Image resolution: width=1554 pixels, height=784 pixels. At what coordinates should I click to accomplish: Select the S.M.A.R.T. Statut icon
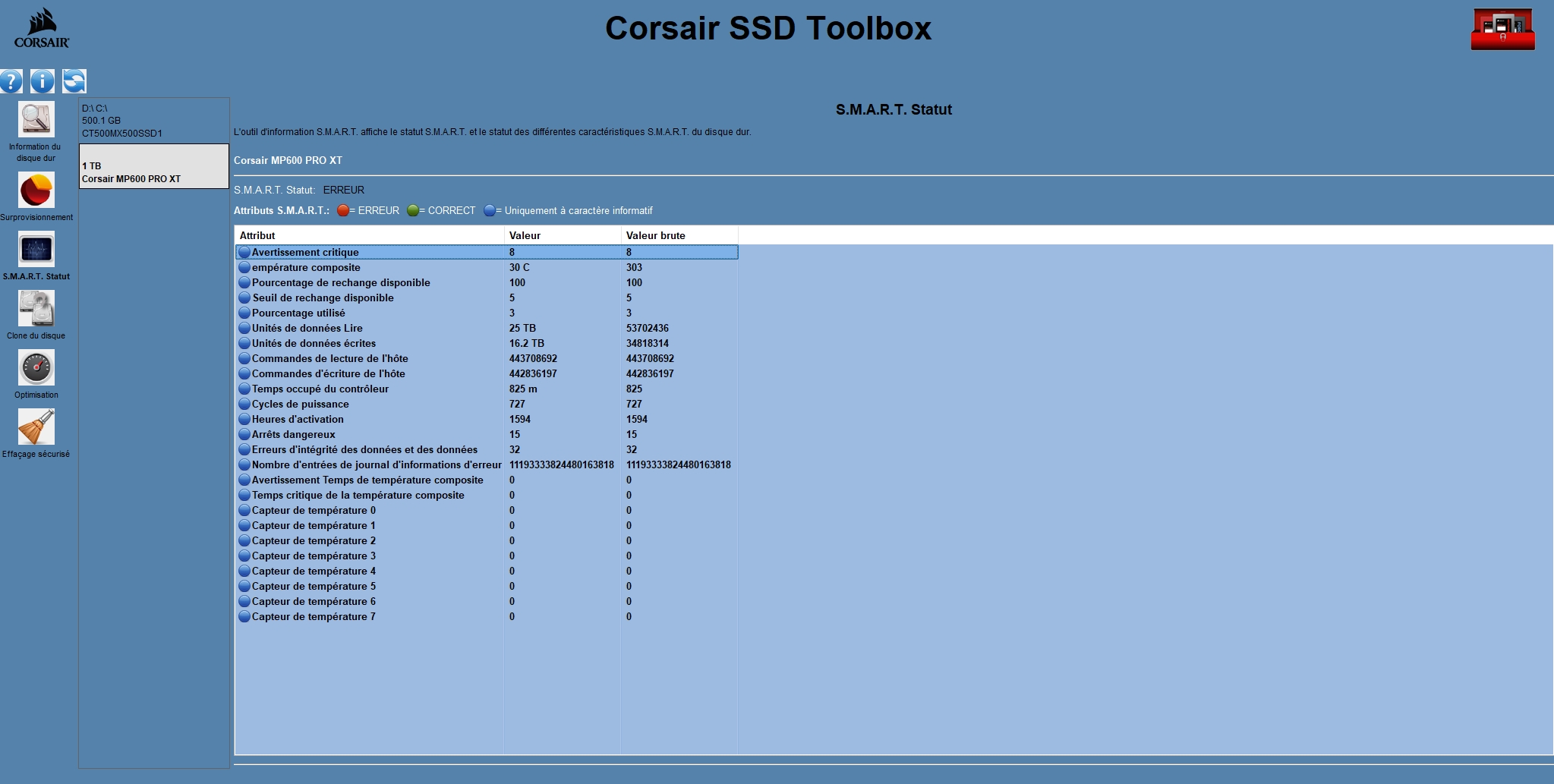tap(36, 250)
